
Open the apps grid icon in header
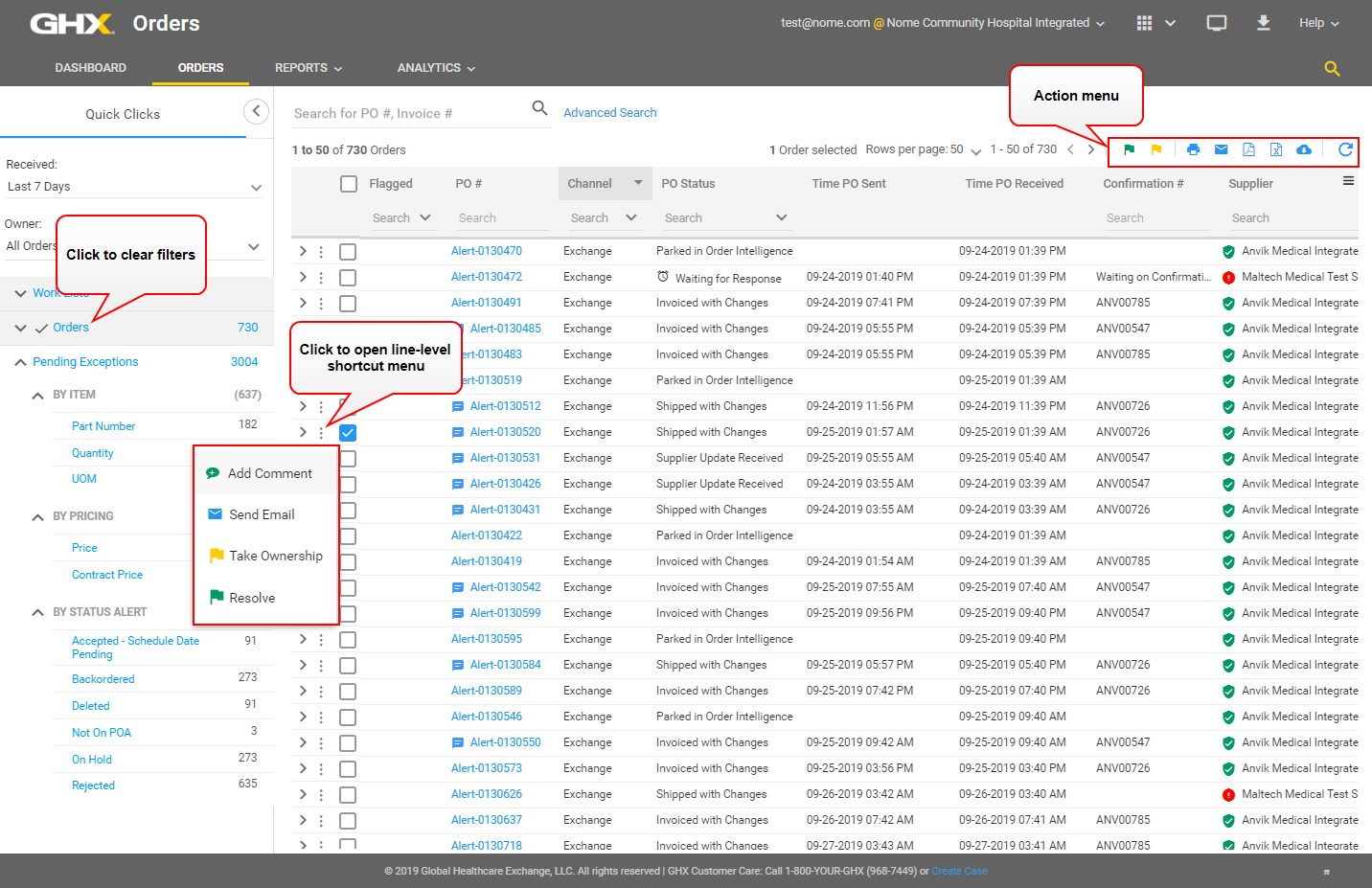[1144, 23]
